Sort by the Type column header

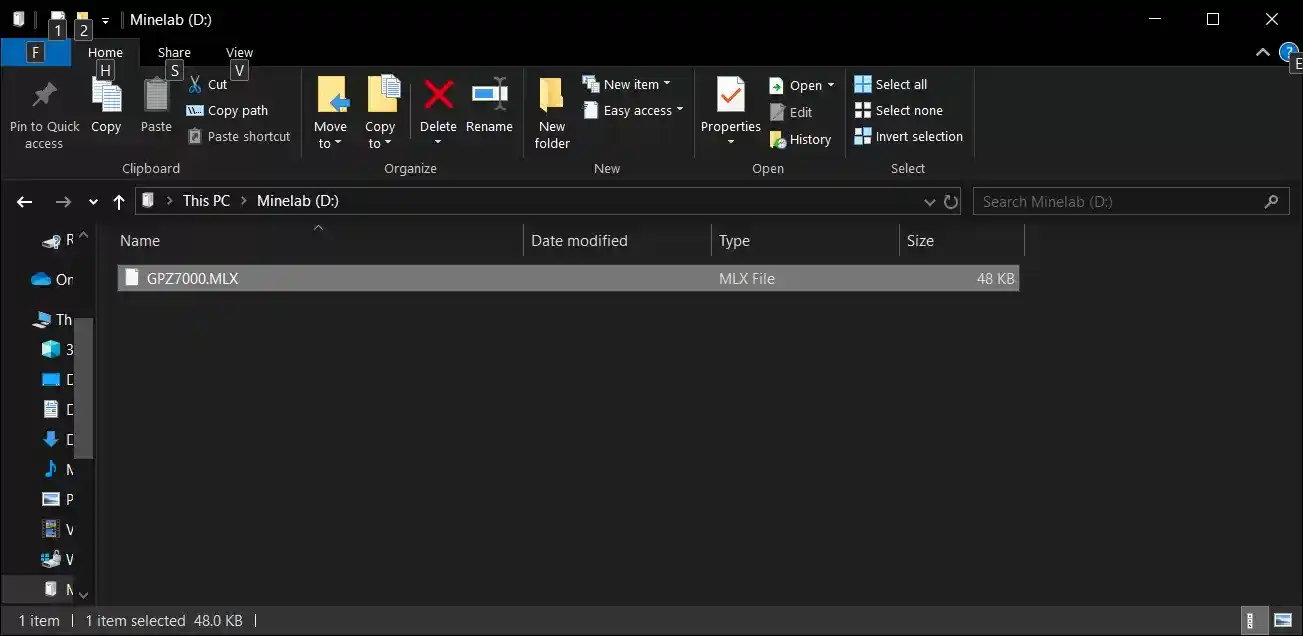[x=806, y=241]
